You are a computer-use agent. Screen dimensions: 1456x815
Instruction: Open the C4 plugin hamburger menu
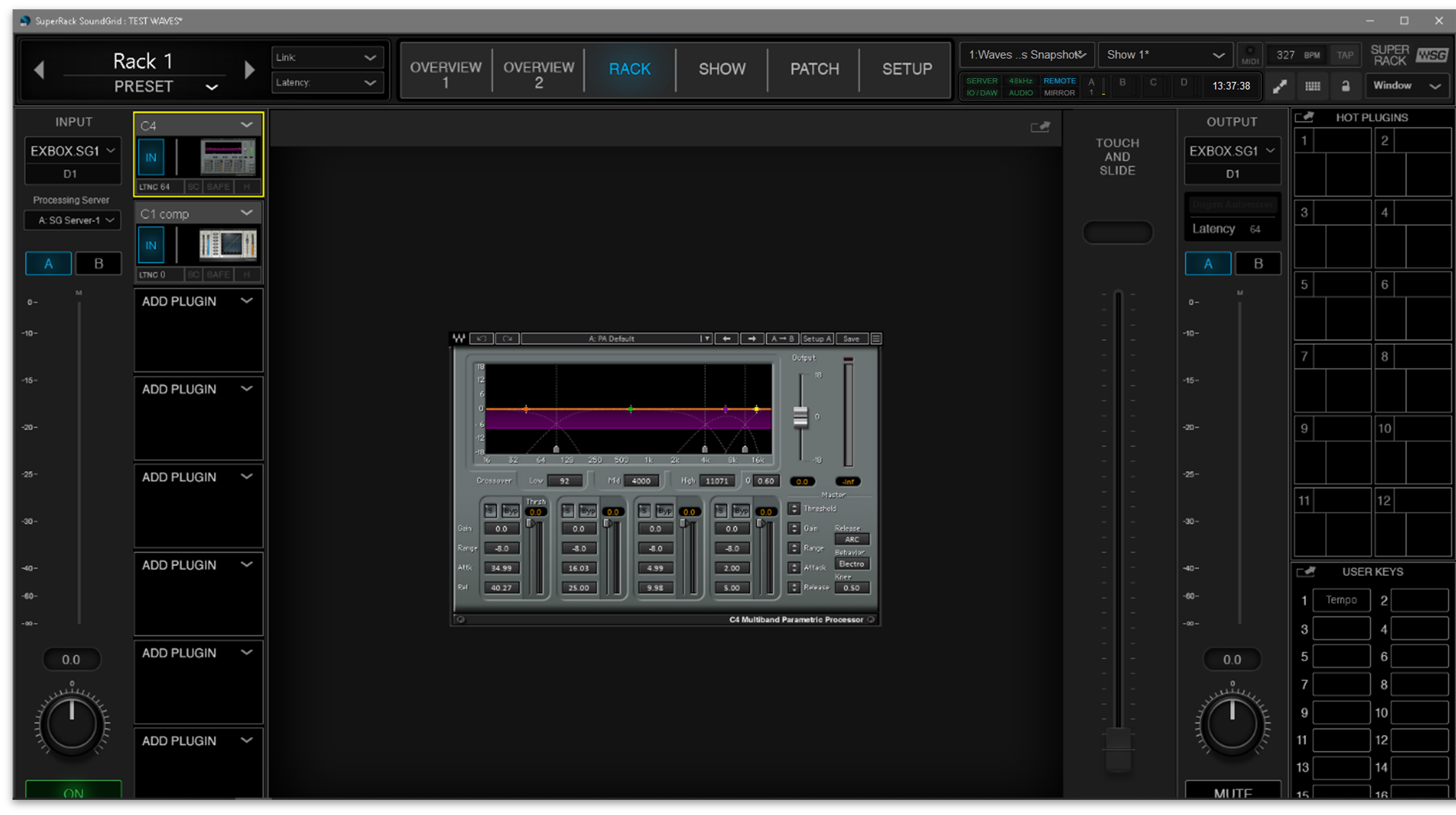coord(876,339)
